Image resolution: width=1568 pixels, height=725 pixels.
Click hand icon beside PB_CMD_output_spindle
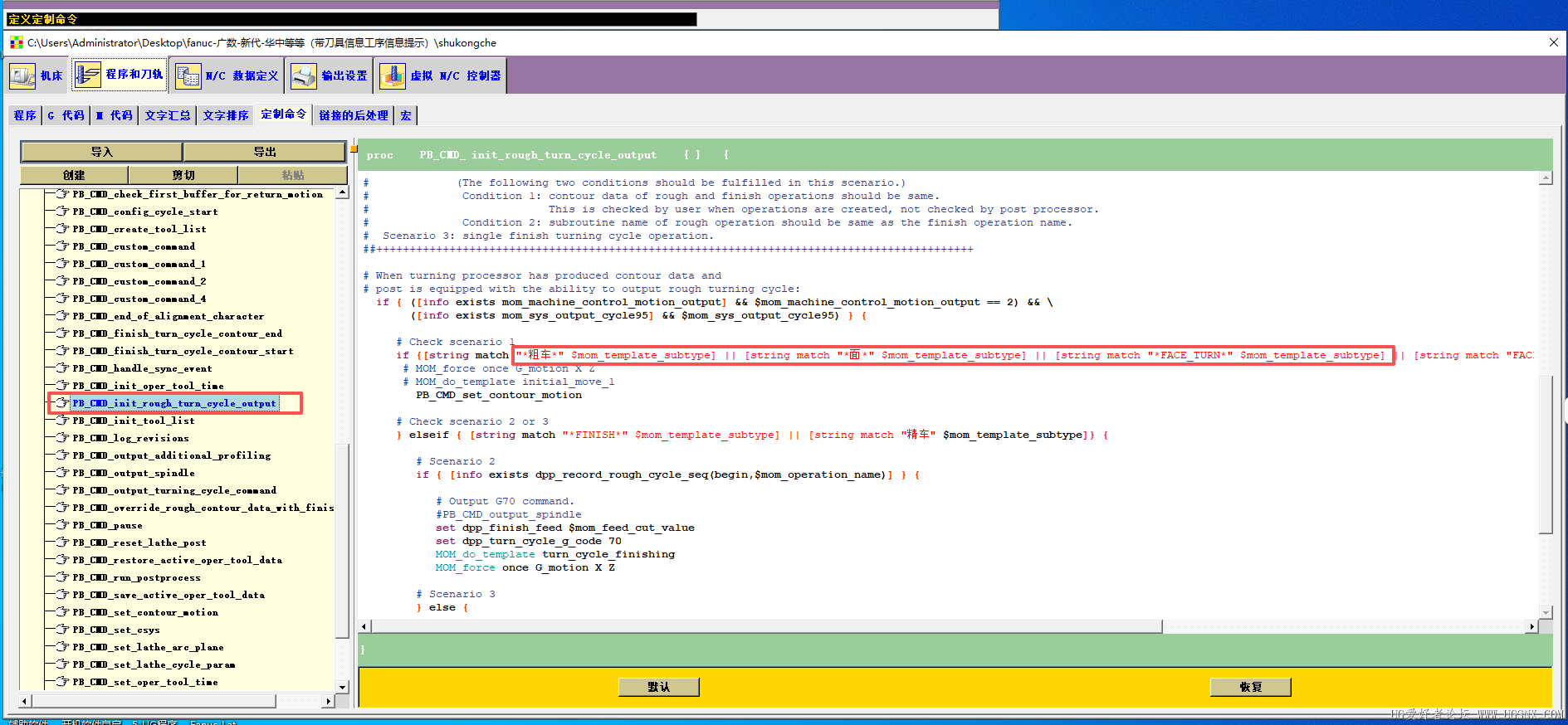pyautogui.click(x=62, y=472)
